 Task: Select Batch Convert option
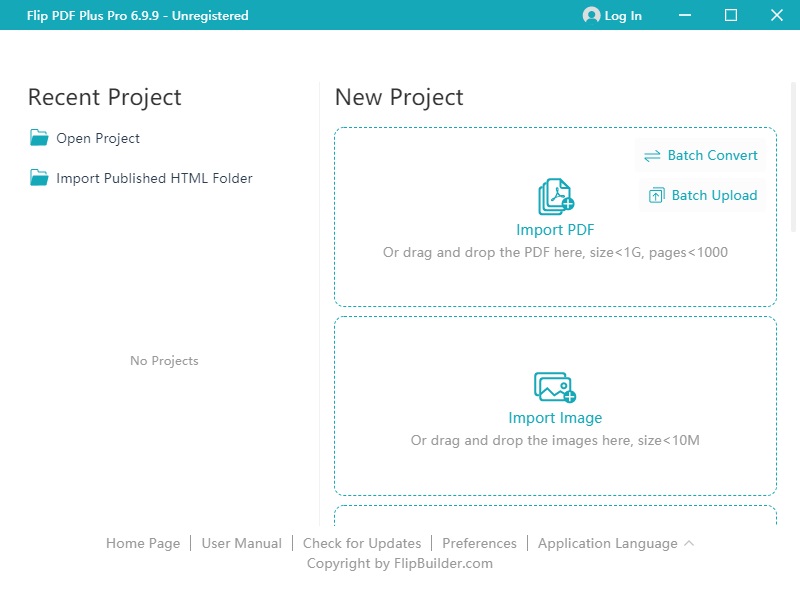point(701,155)
